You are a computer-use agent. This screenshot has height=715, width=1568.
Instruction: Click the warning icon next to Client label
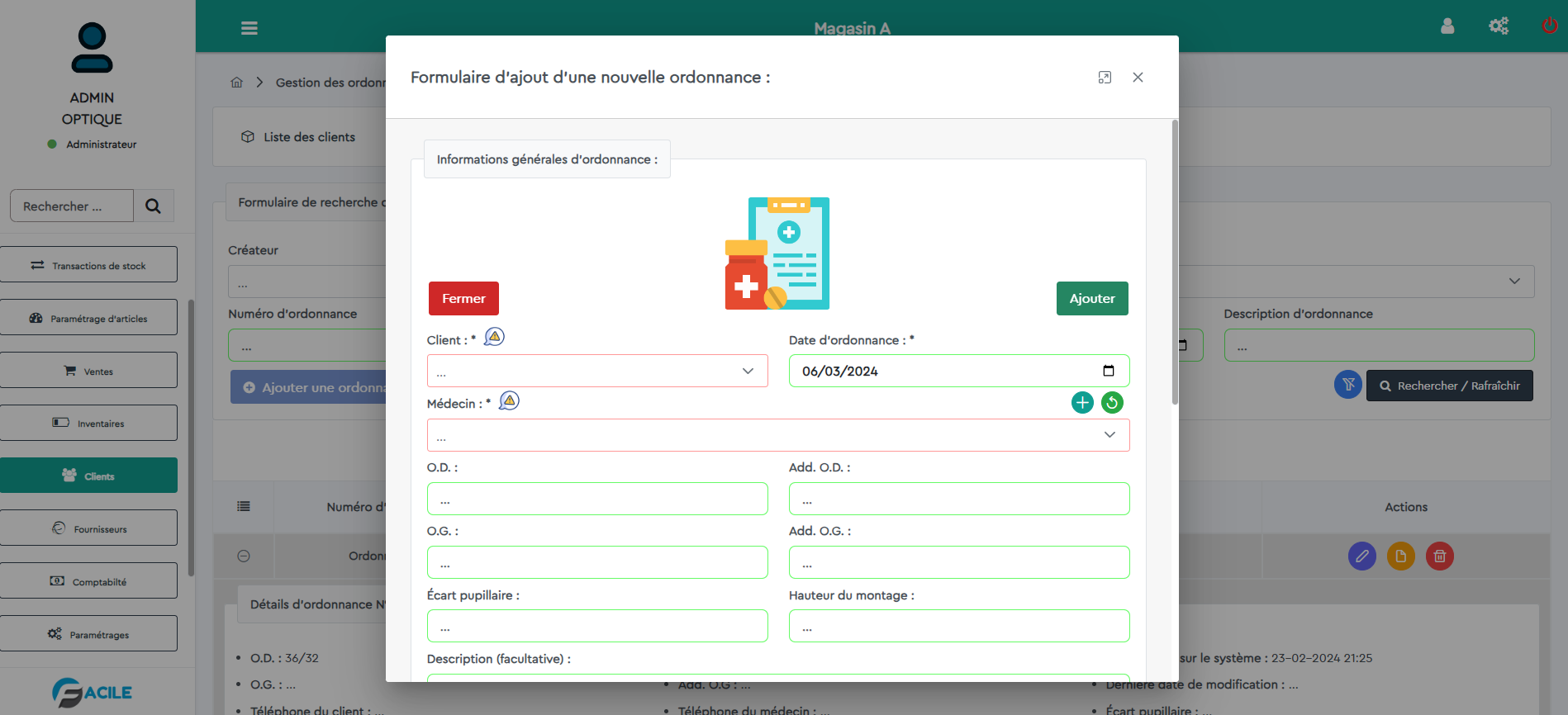pos(494,337)
